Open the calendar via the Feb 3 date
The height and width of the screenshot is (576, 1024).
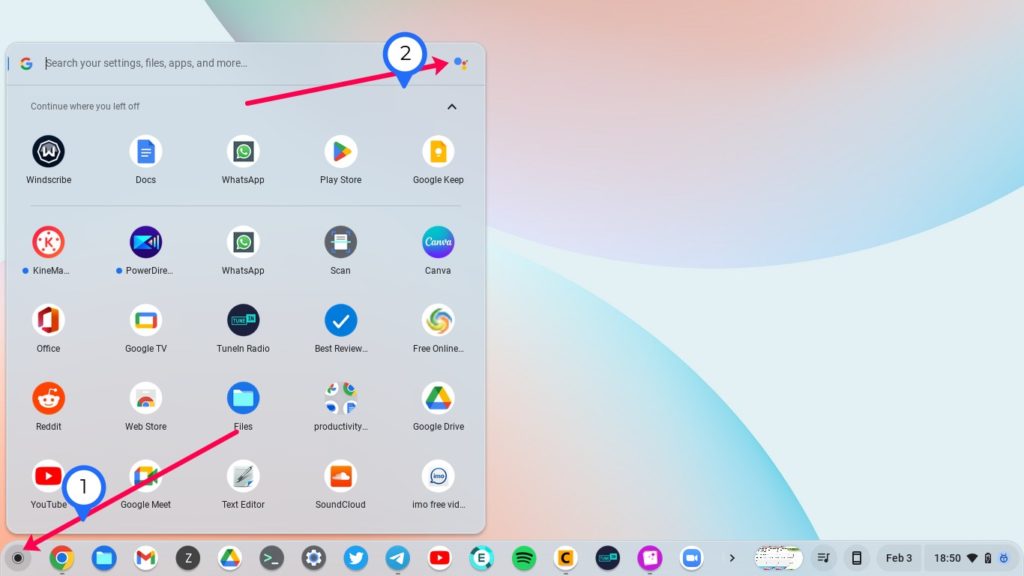tap(899, 558)
